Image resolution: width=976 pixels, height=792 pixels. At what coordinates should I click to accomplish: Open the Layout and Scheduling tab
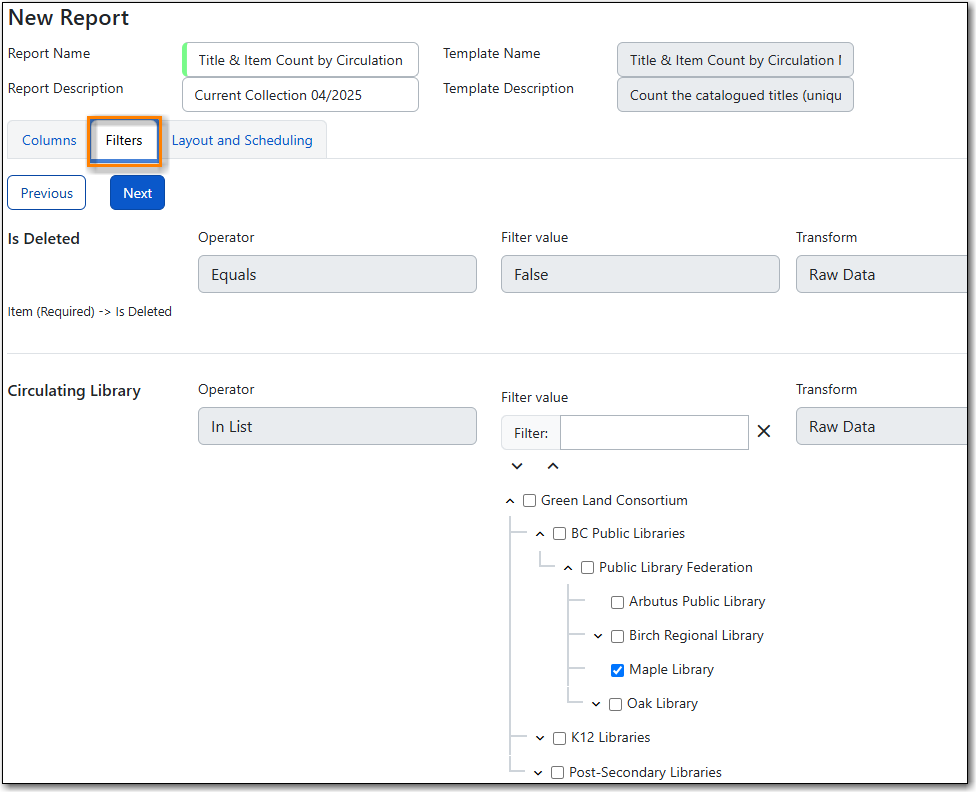point(242,141)
